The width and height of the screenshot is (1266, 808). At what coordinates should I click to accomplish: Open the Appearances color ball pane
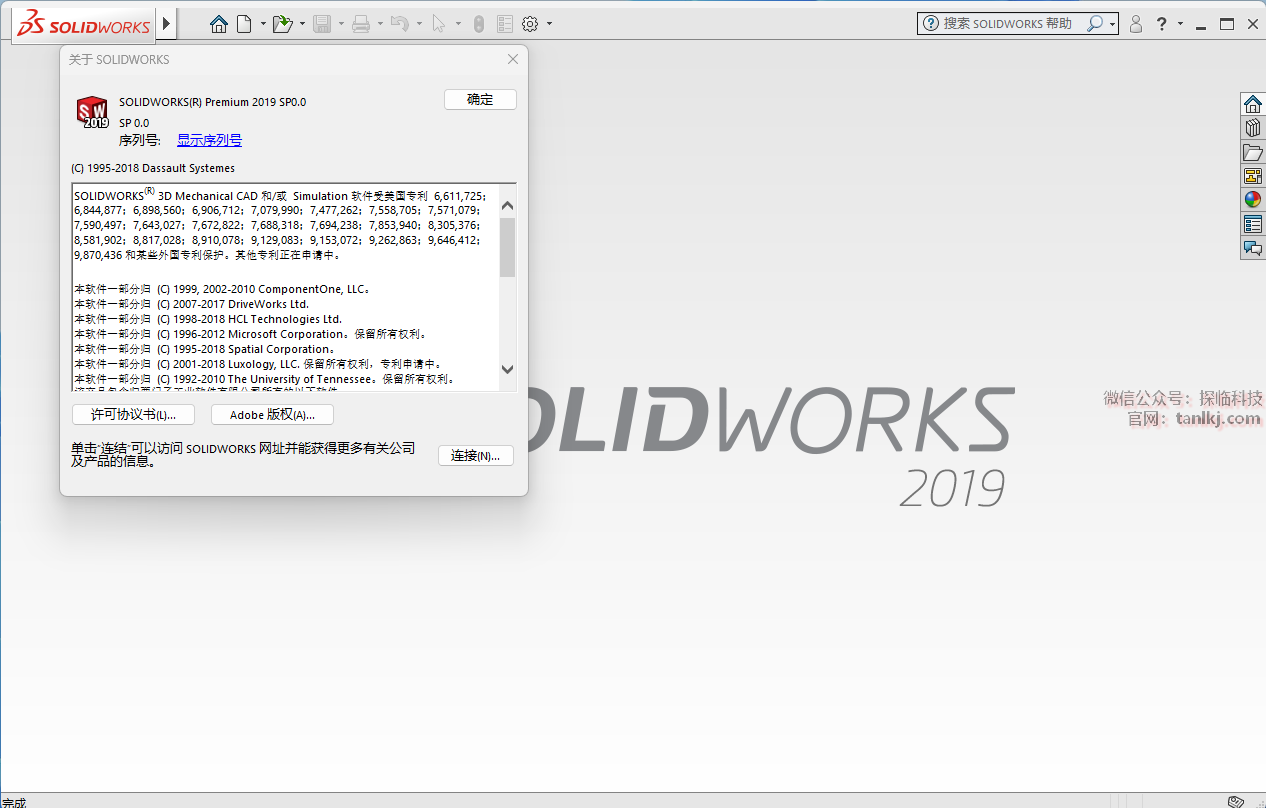(x=1253, y=200)
